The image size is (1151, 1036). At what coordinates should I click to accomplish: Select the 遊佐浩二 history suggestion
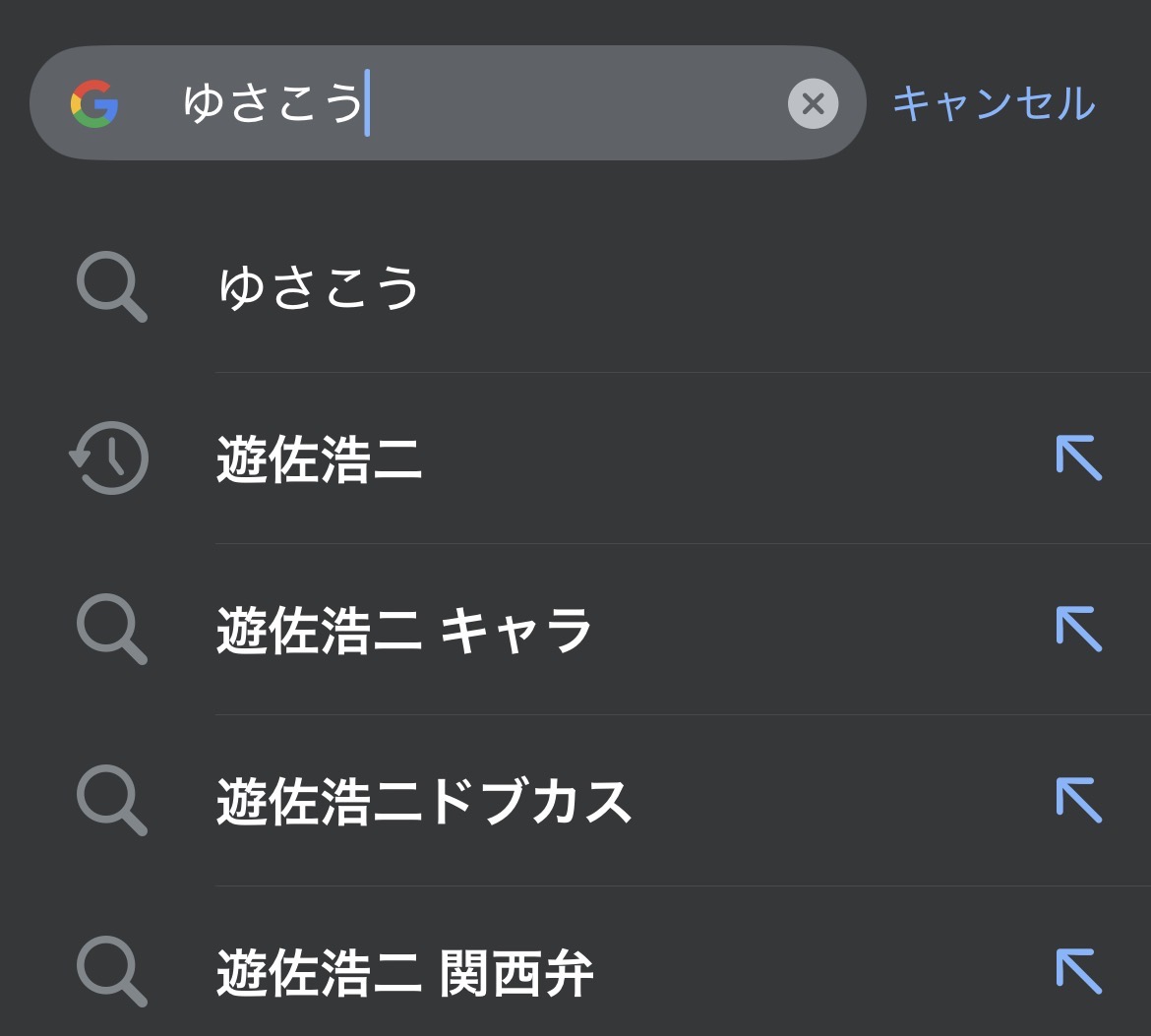(319, 459)
